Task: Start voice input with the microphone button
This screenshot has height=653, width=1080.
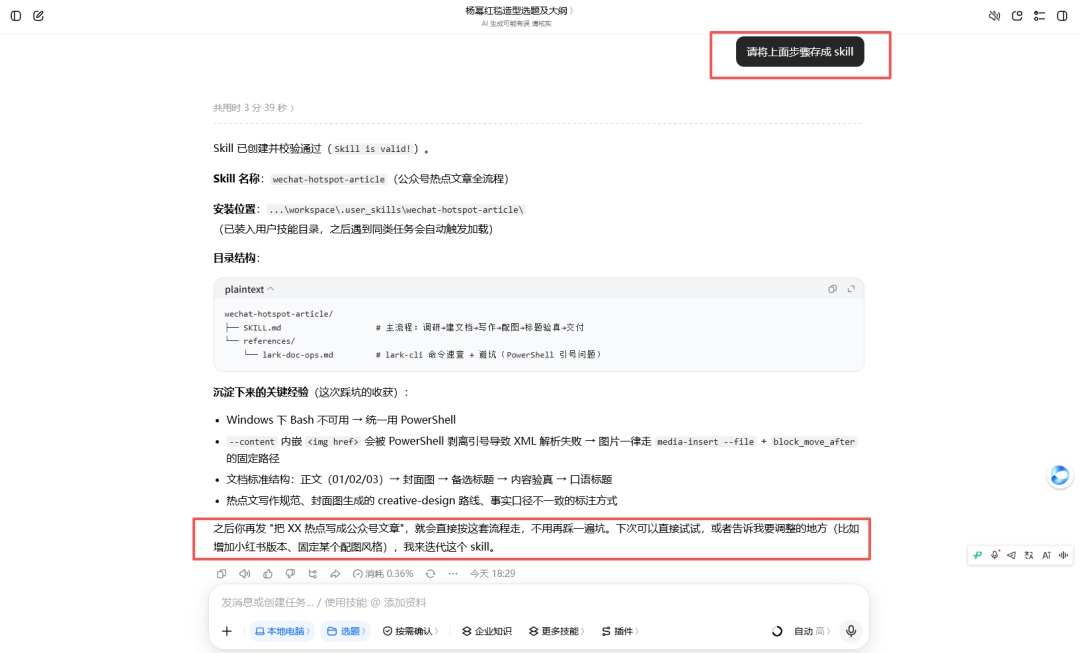Action: pyautogui.click(x=851, y=631)
